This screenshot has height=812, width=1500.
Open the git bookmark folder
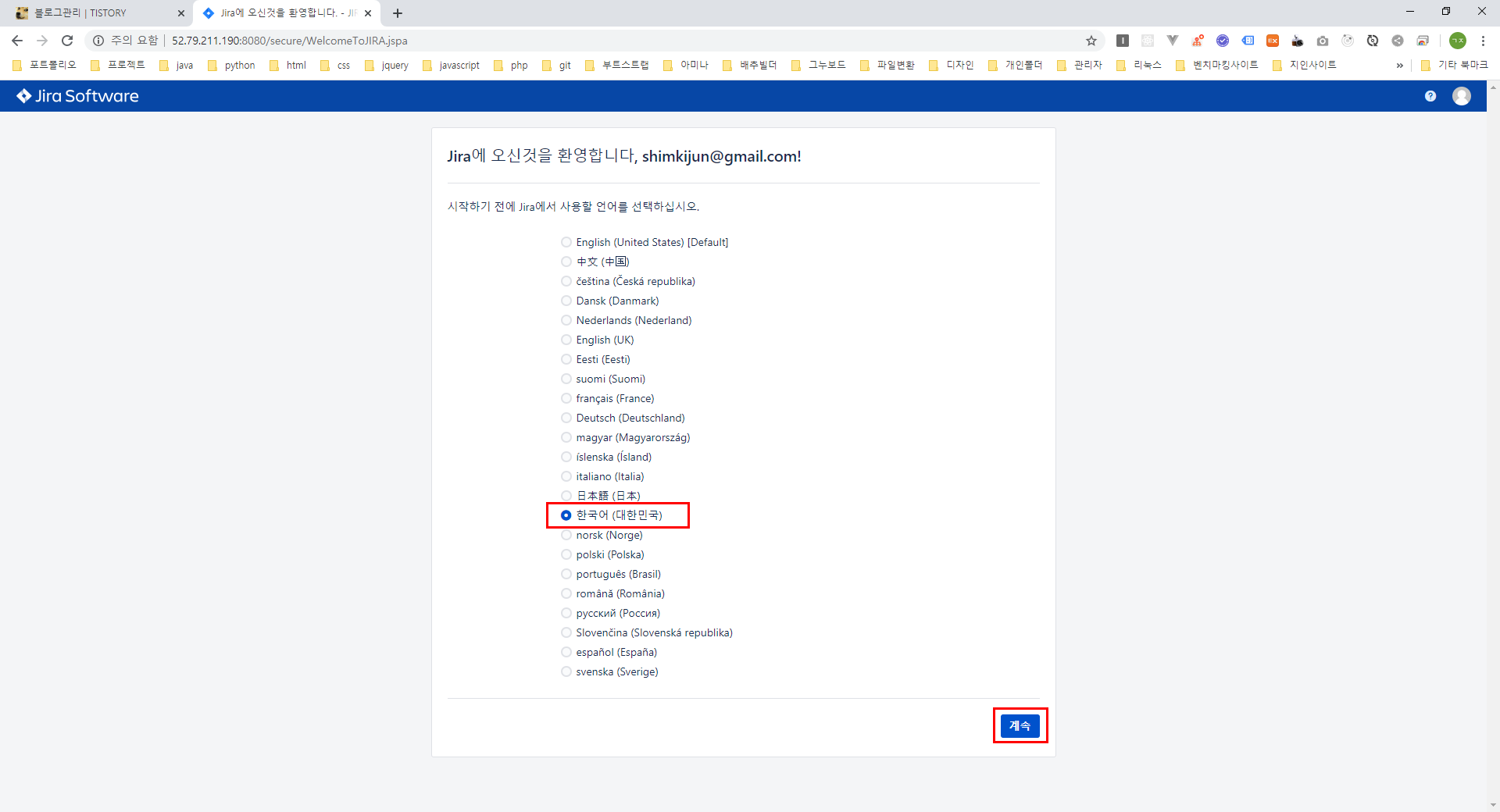pos(557,66)
